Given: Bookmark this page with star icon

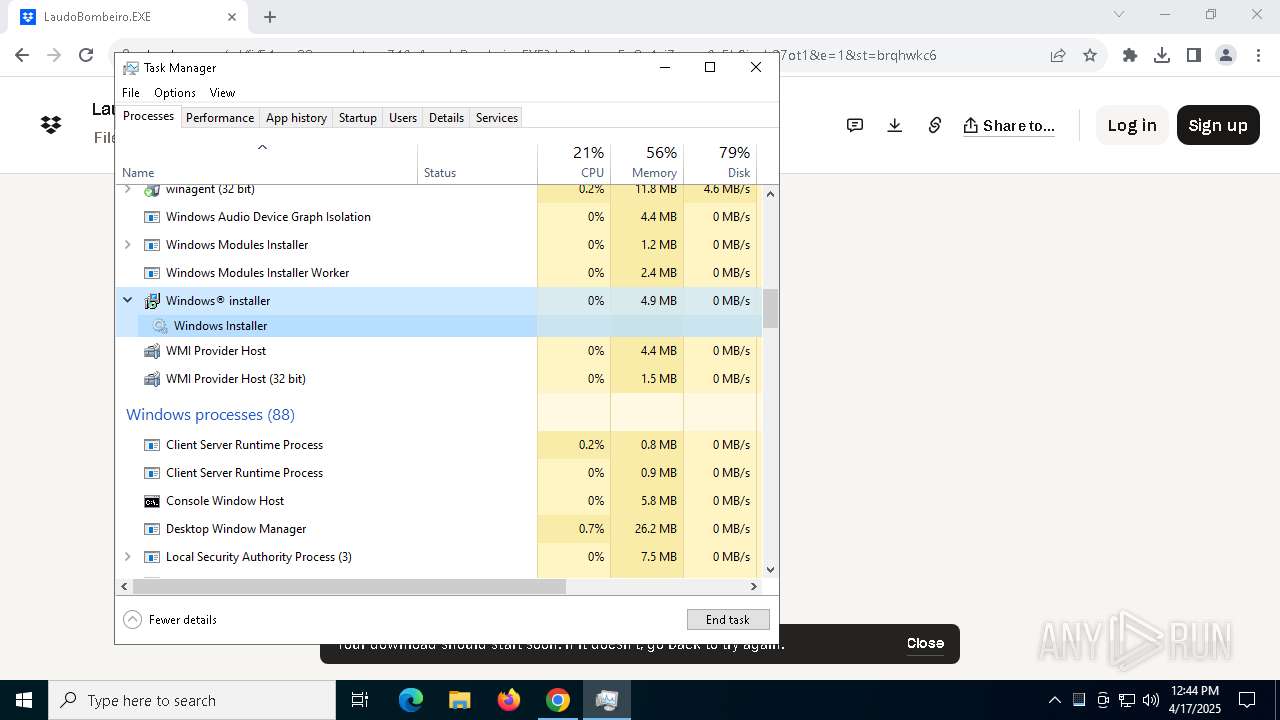Looking at the screenshot, I should pos(1090,55).
